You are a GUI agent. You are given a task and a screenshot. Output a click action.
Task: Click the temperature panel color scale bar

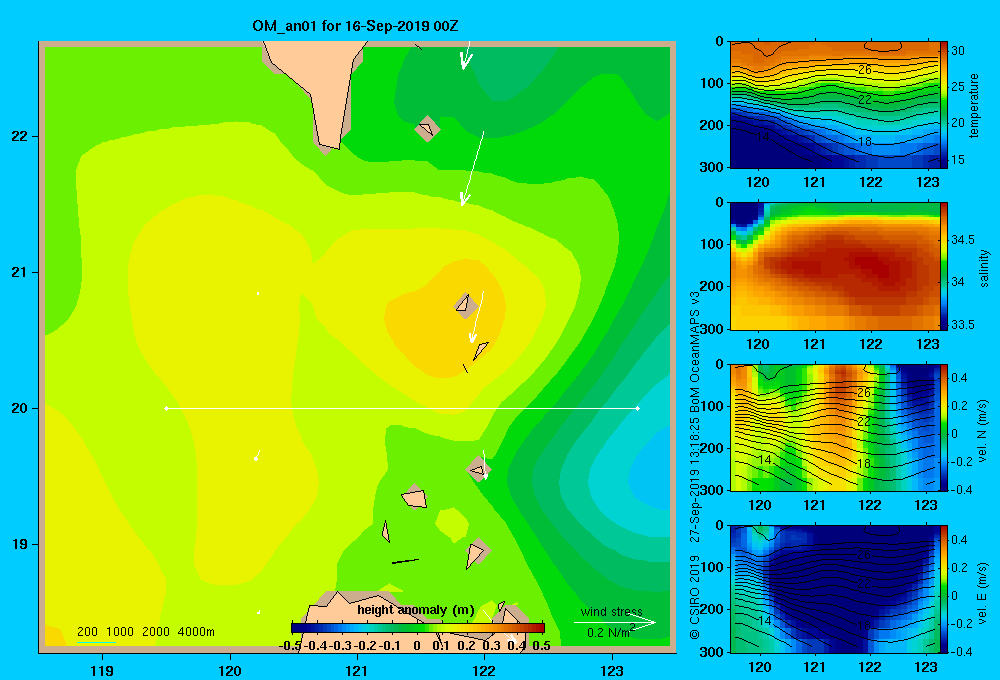click(x=944, y=105)
